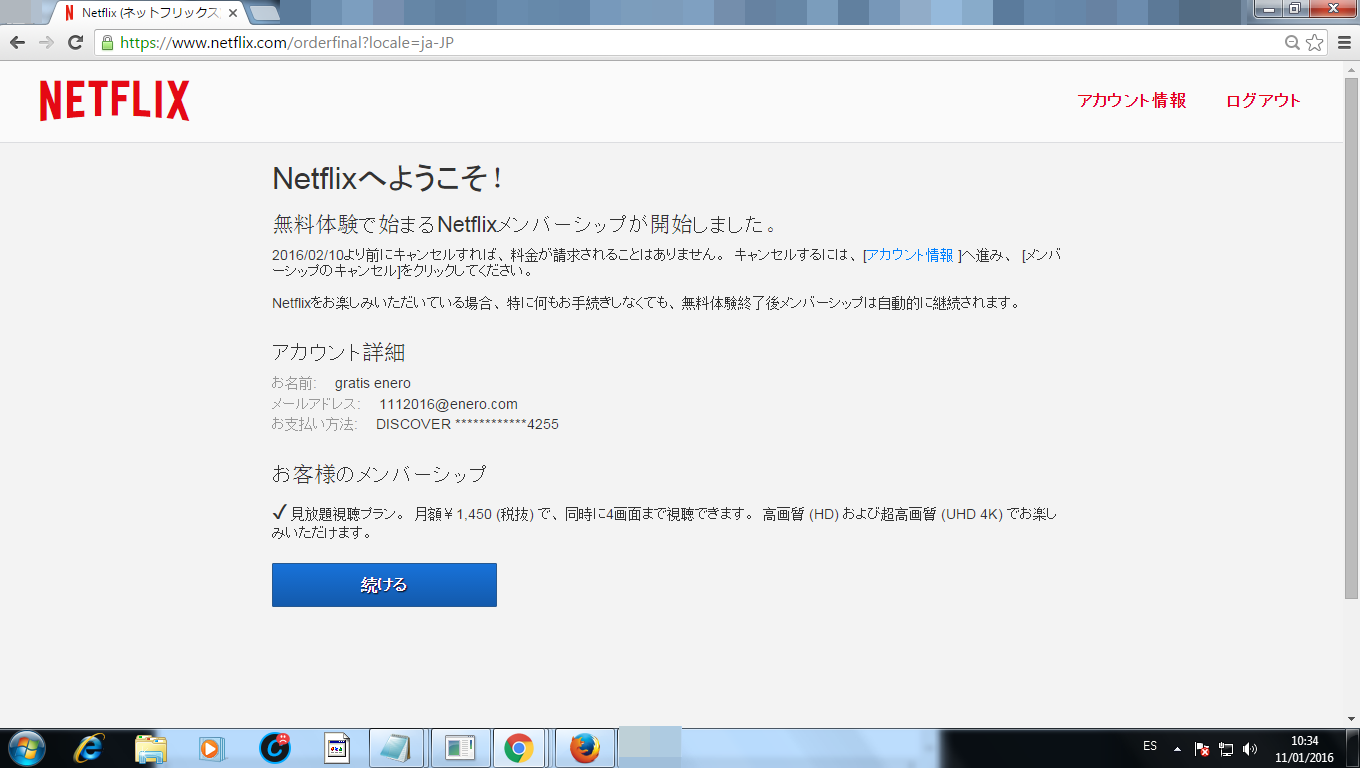This screenshot has height=768, width=1360.
Task: Click the メールアドレス: label
Action: click(x=316, y=404)
